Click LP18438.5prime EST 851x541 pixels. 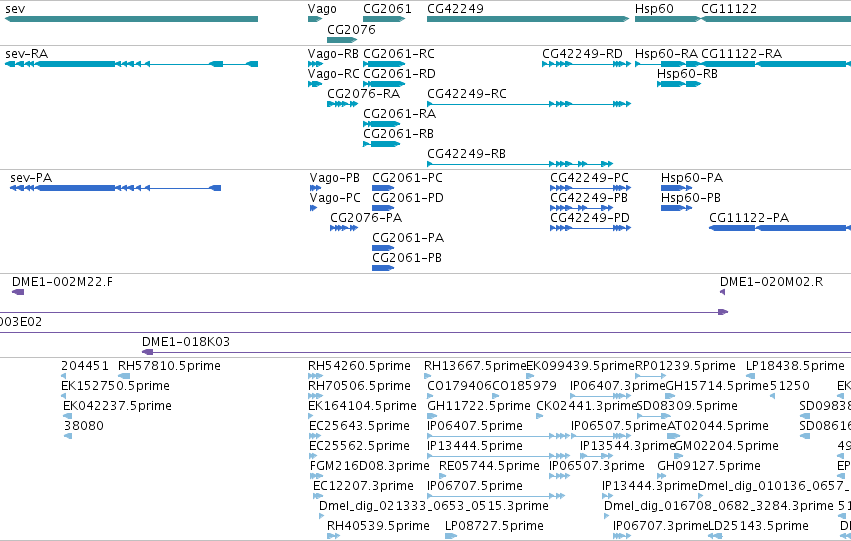(x=750, y=376)
